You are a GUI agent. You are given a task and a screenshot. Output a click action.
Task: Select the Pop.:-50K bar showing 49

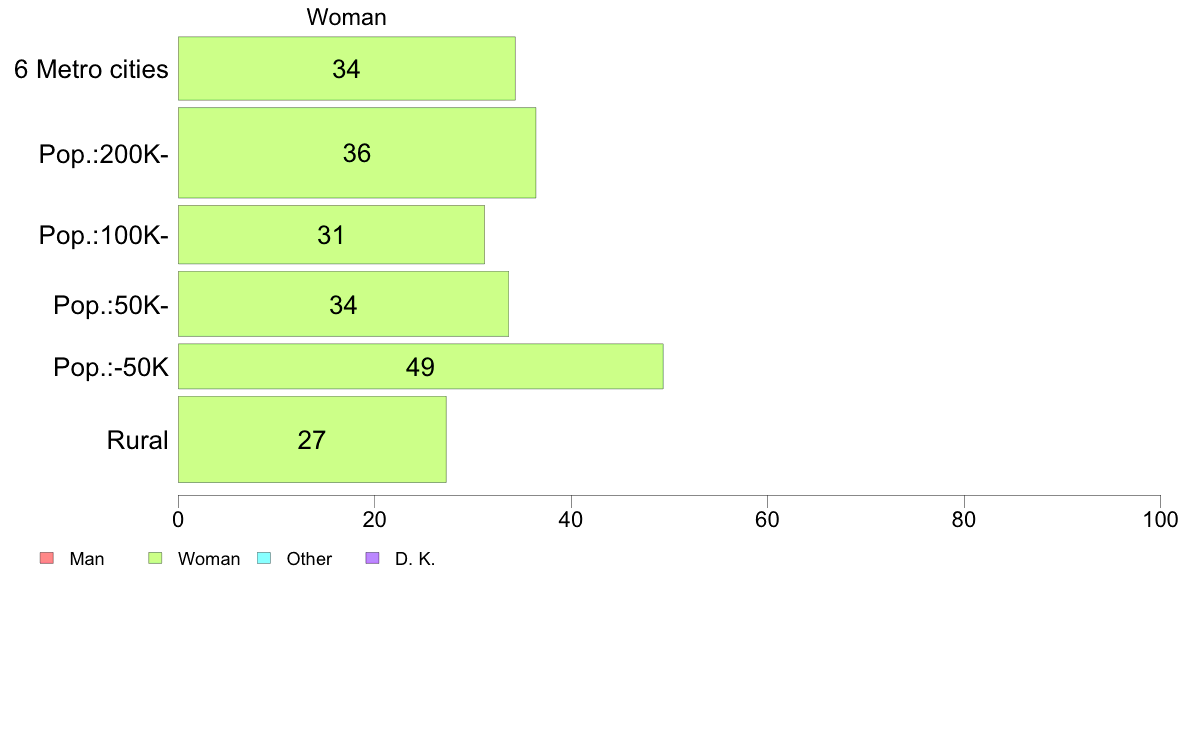click(420, 366)
